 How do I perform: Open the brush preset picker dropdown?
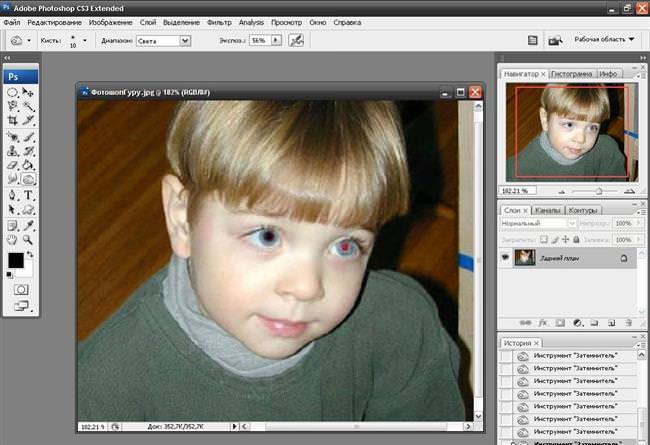[x=85, y=41]
